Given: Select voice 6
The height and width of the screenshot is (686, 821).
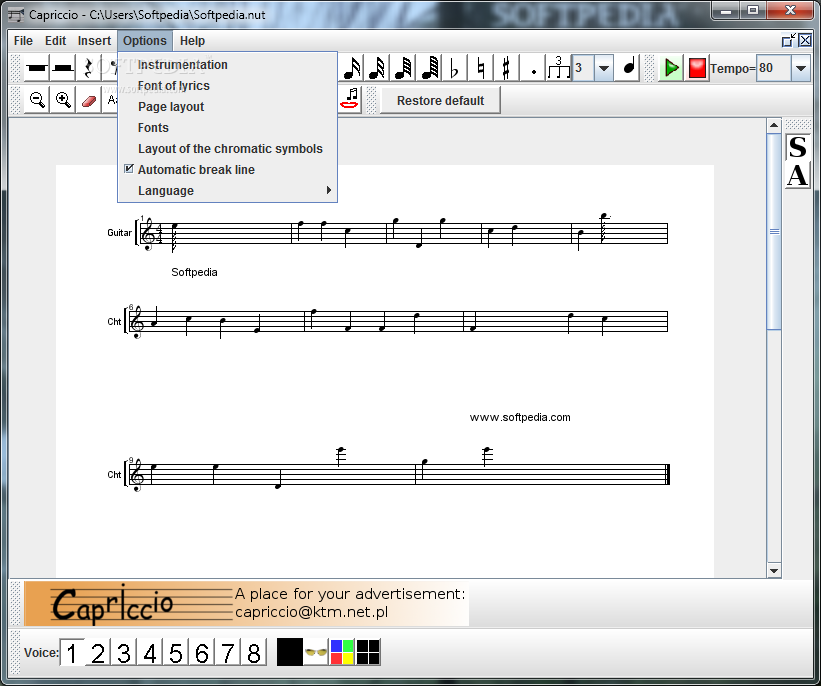Looking at the screenshot, I should click(x=202, y=653).
